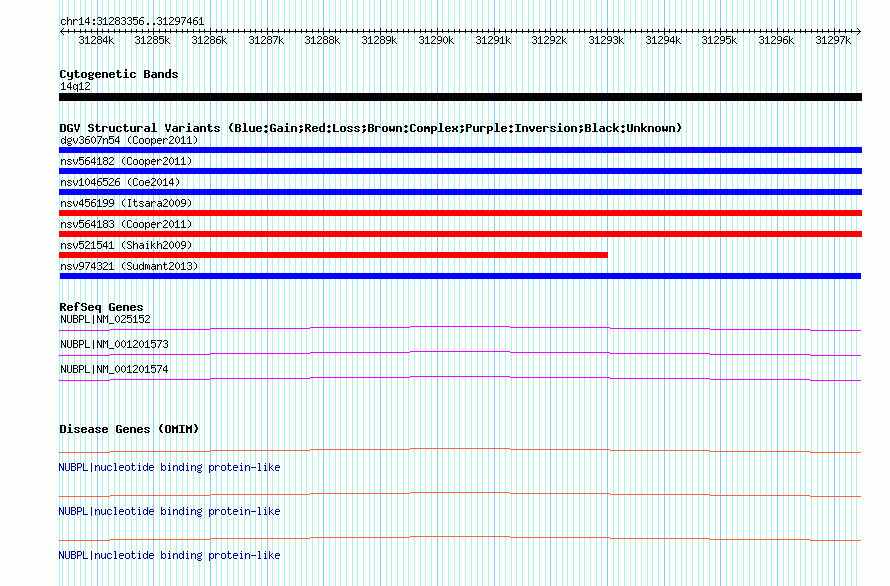Open the NUBPL|NM_025152 transcript label

105,319
